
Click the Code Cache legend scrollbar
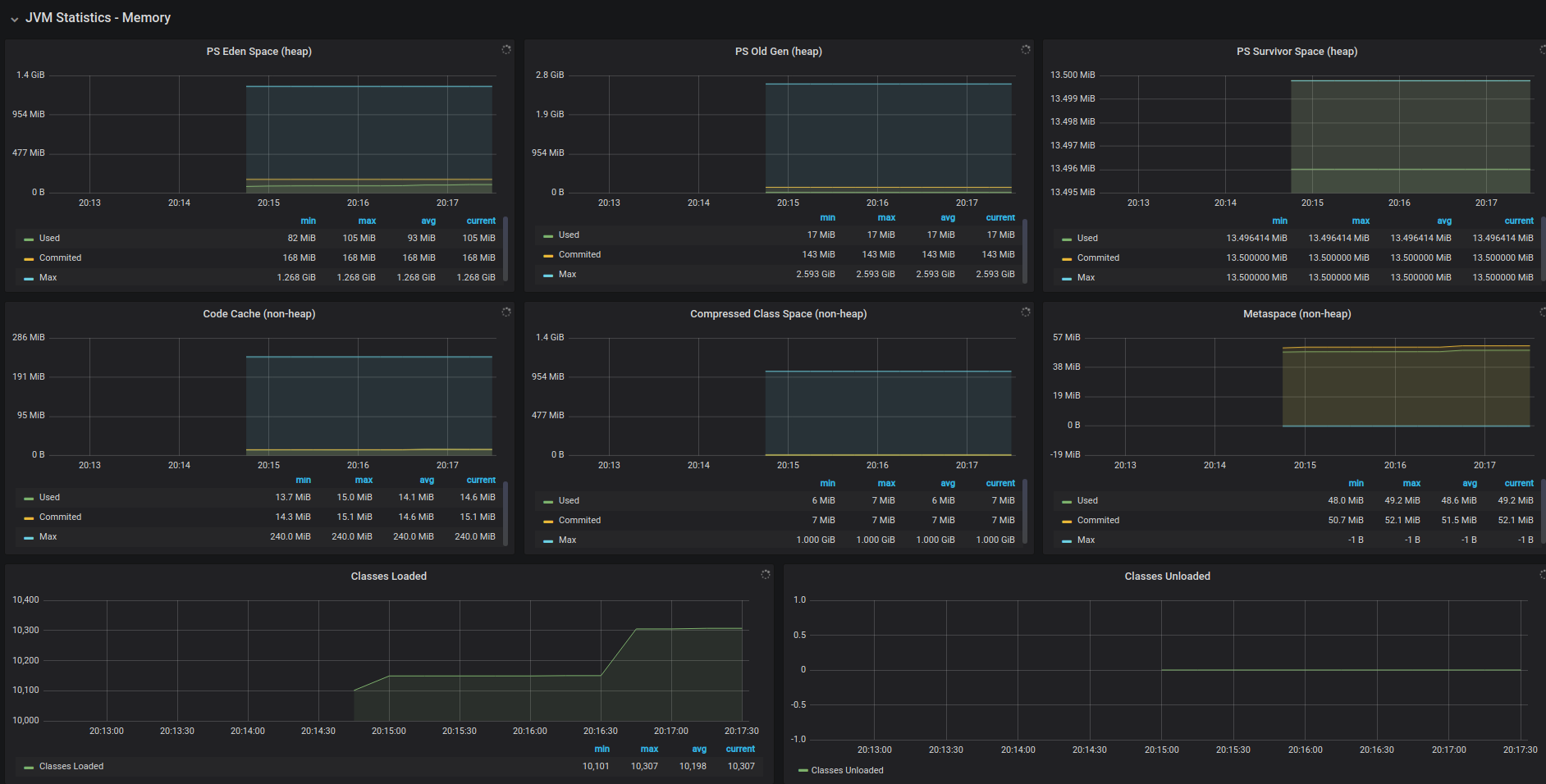(505, 513)
